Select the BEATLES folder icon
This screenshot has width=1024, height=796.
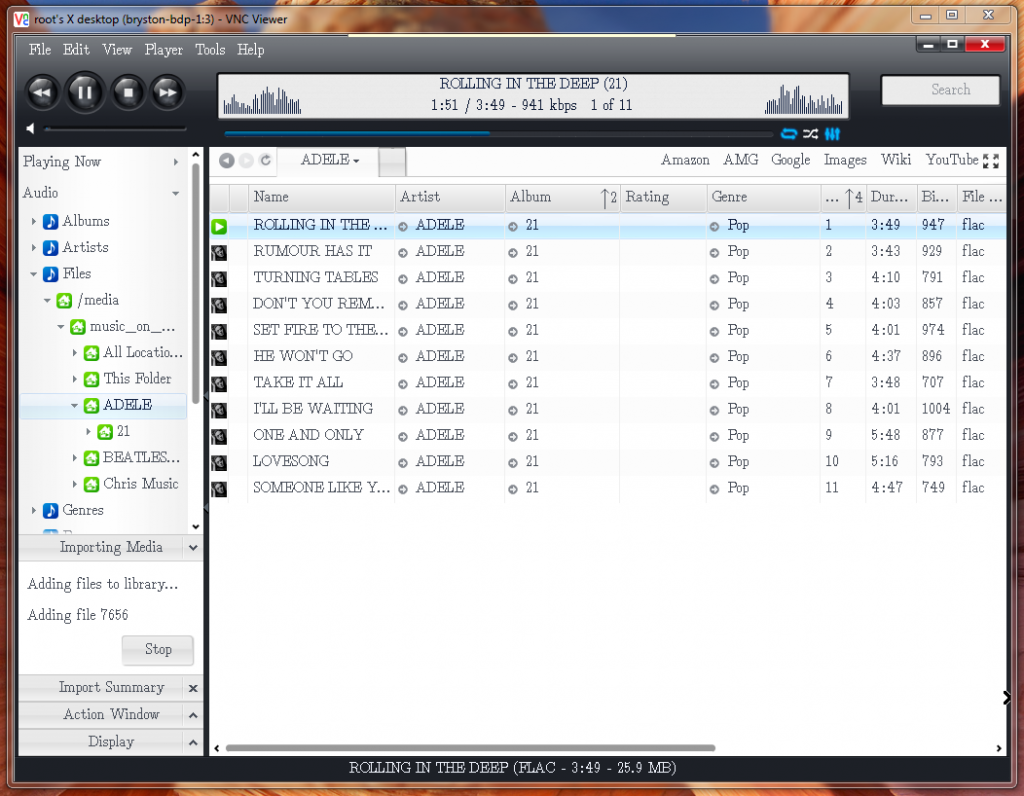pos(91,458)
